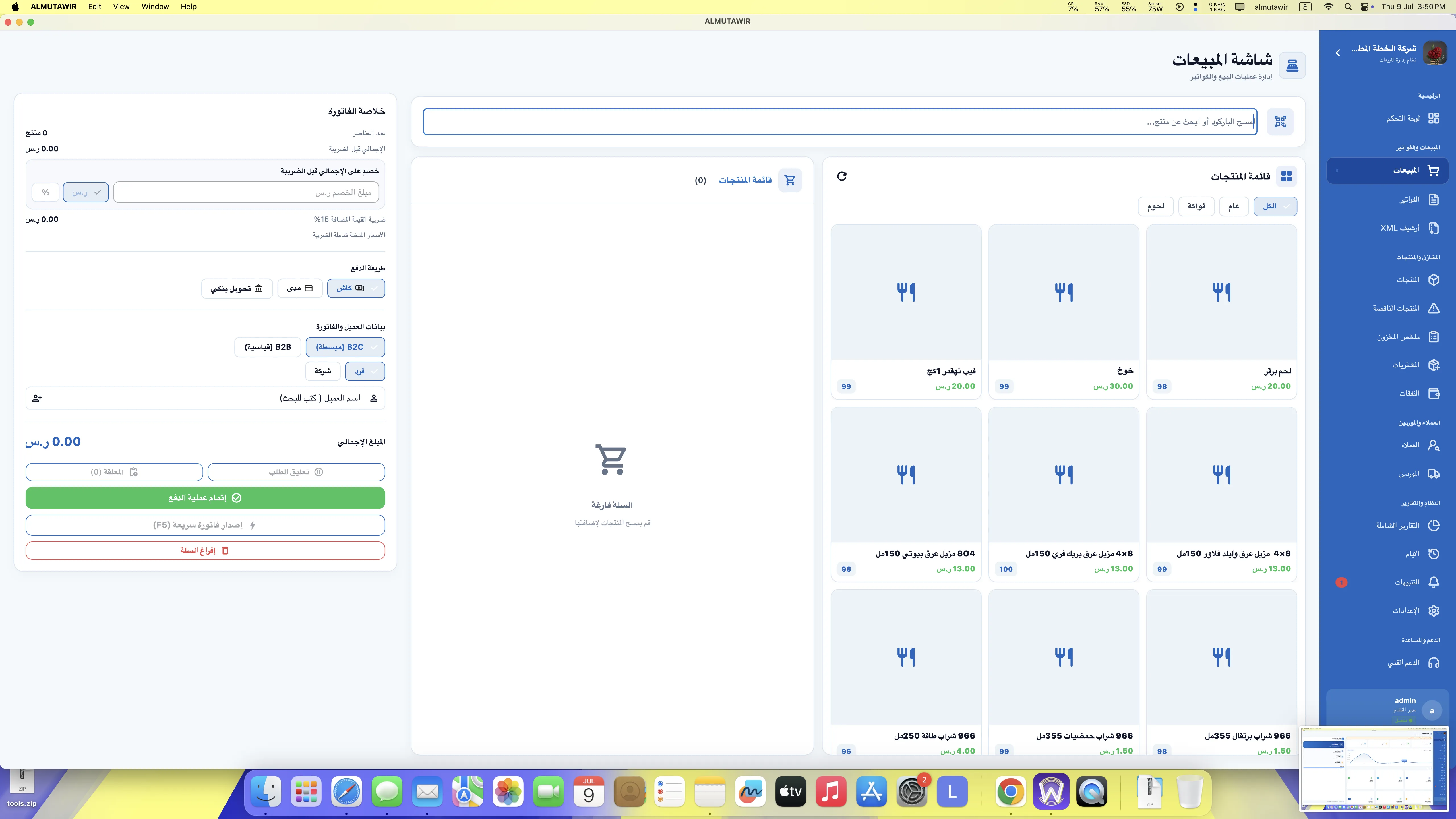
Task: Collapse the sidebar with the chevron arrow
Action: pyautogui.click(x=1337, y=53)
